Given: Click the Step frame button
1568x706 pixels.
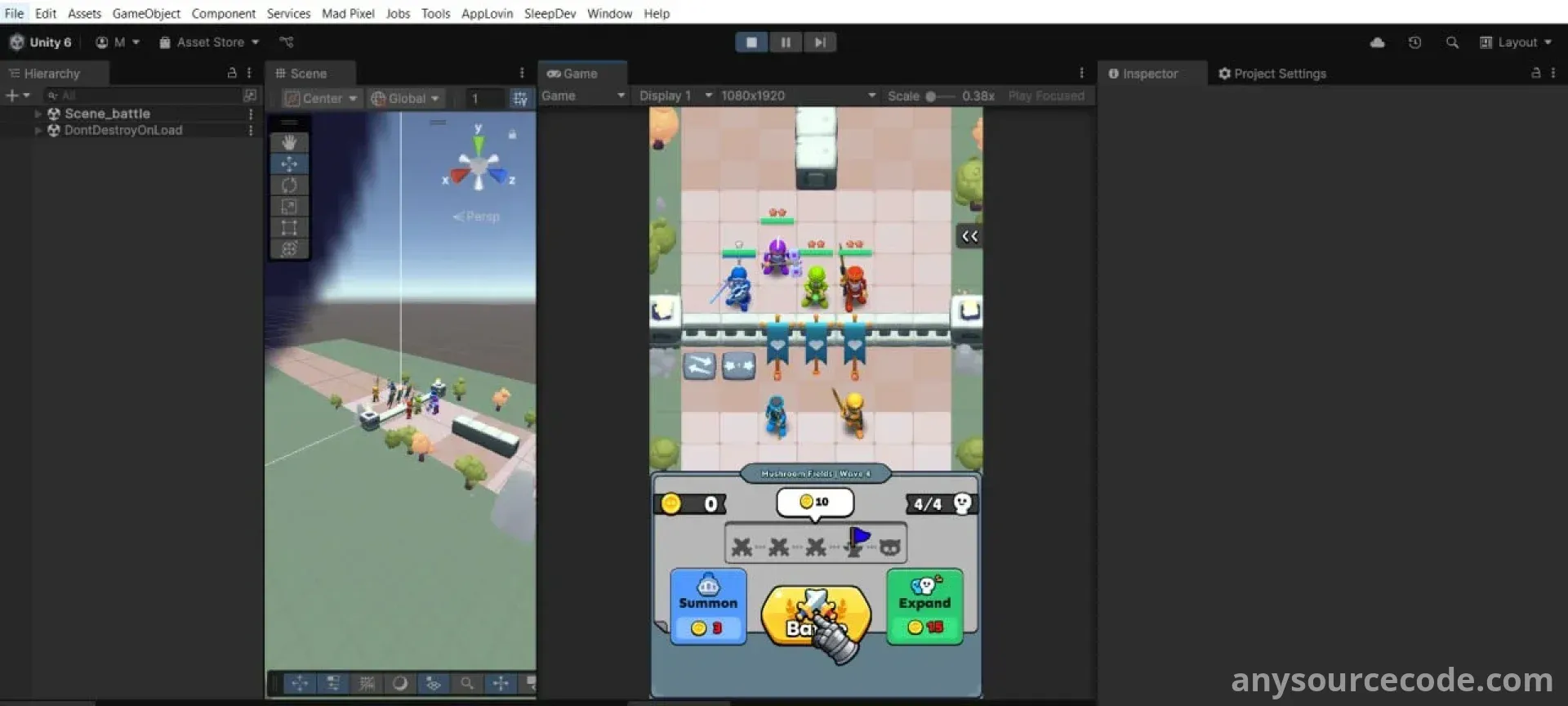Looking at the screenshot, I should (x=820, y=42).
